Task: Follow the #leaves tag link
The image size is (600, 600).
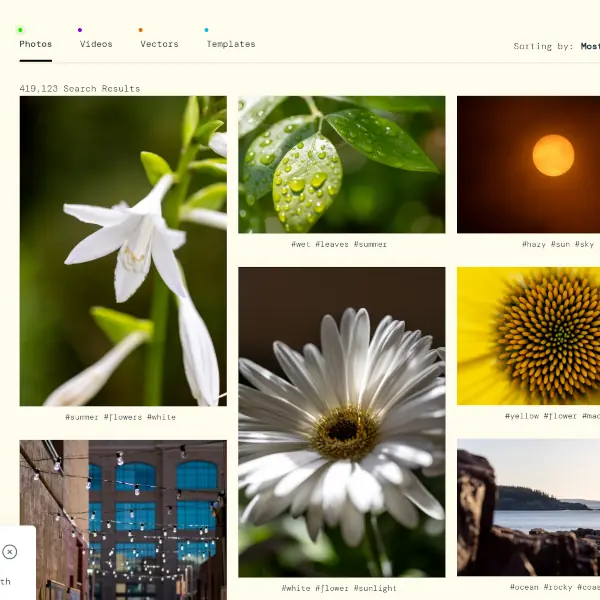Action: [x=331, y=244]
